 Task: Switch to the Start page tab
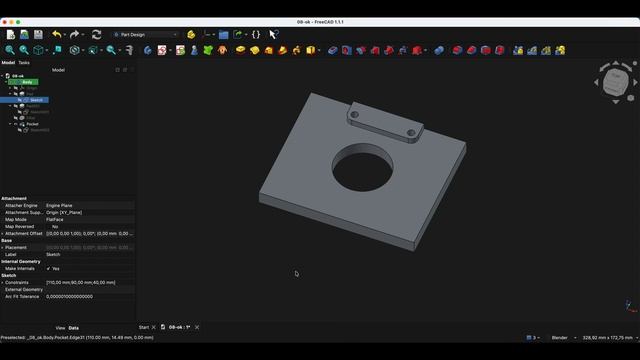(x=144, y=327)
